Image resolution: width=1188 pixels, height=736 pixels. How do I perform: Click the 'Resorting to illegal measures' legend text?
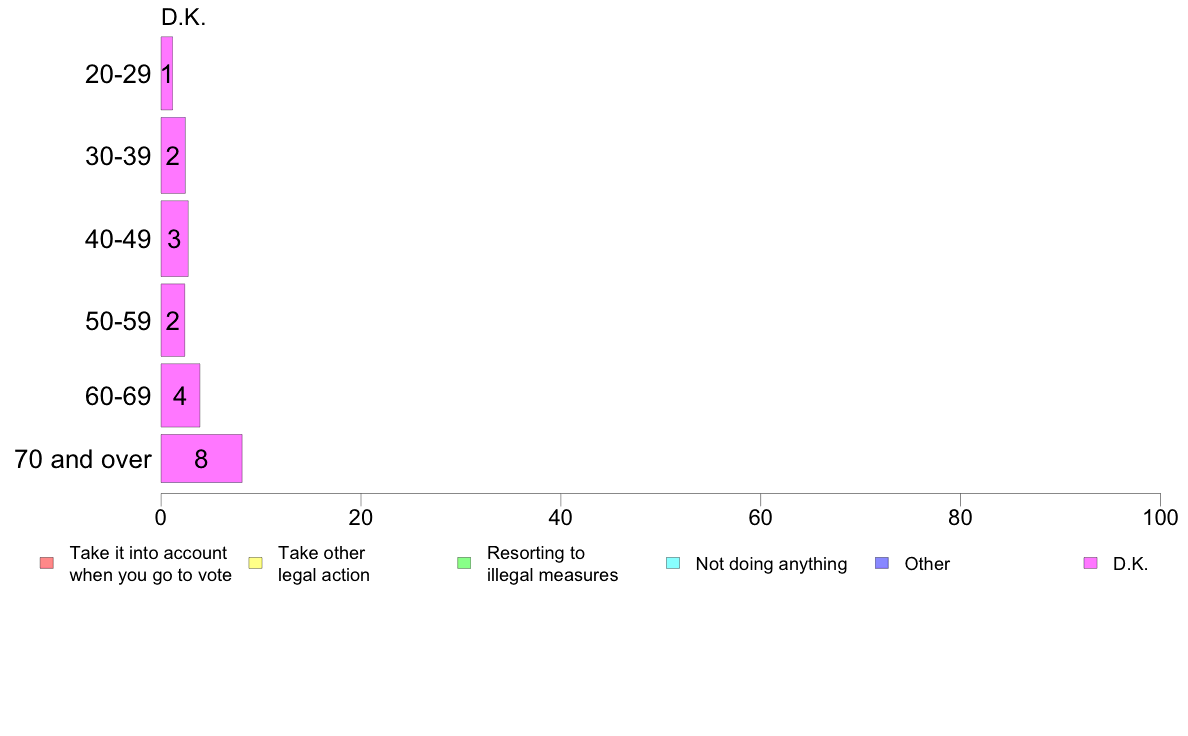click(552, 564)
